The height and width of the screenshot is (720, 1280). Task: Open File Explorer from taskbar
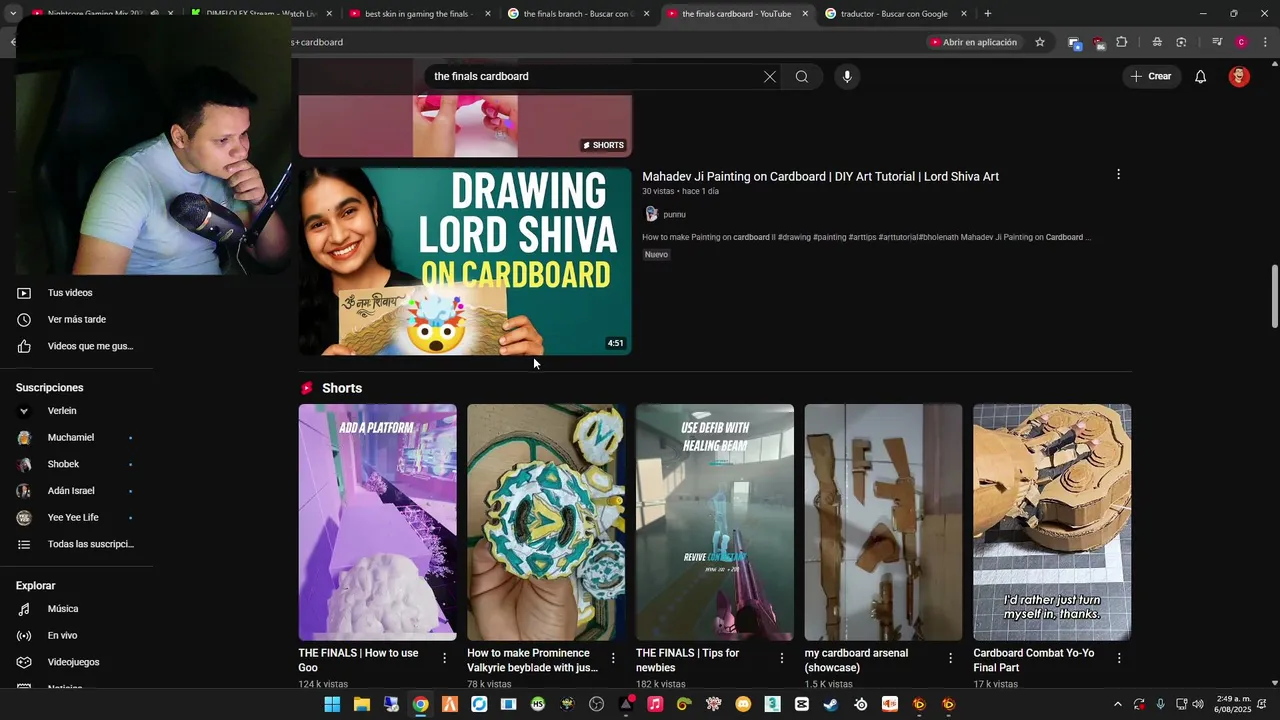point(362,704)
